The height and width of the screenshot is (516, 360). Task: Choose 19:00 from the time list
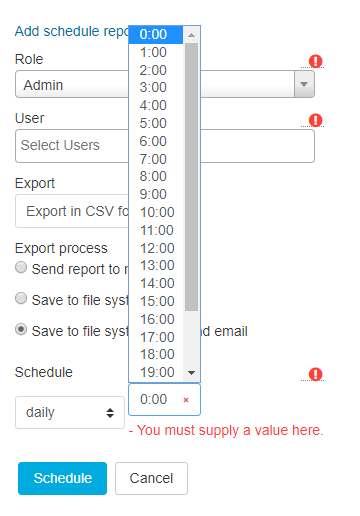pyautogui.click(x=156, y=372)
